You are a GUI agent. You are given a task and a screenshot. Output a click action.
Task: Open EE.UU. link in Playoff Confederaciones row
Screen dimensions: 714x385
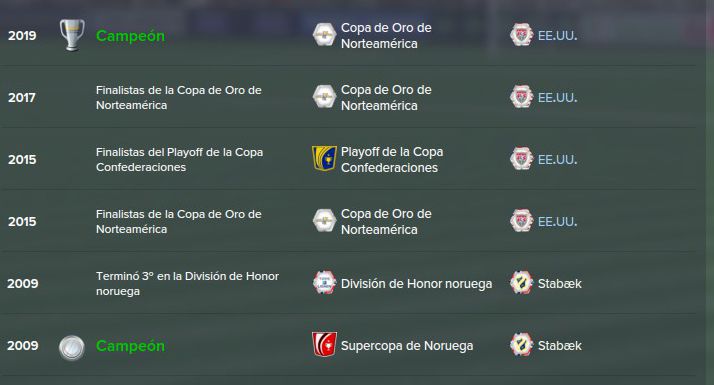(x=557, y=159)
